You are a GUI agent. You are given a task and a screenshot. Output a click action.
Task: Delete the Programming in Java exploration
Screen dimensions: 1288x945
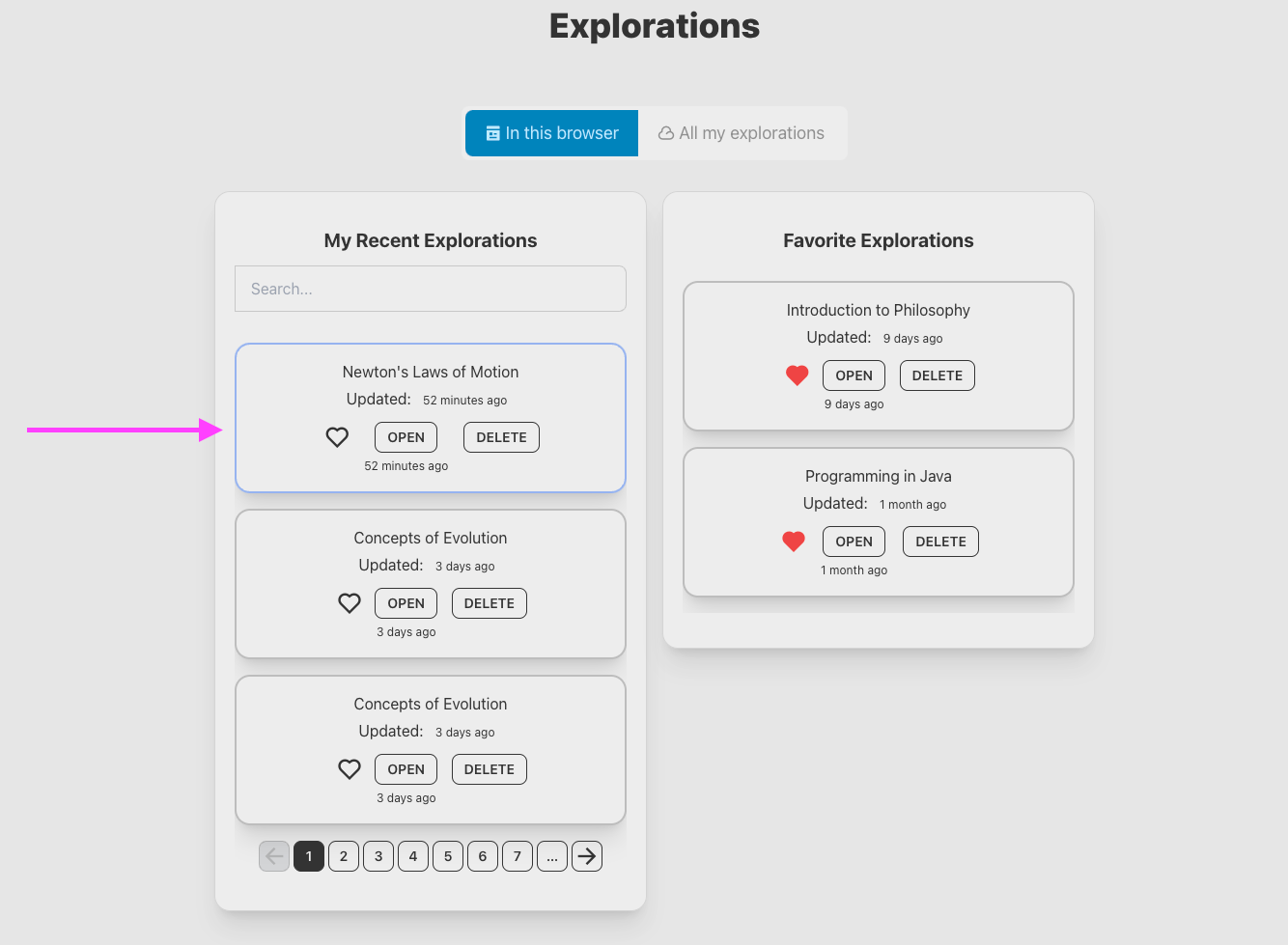point(940,542)
